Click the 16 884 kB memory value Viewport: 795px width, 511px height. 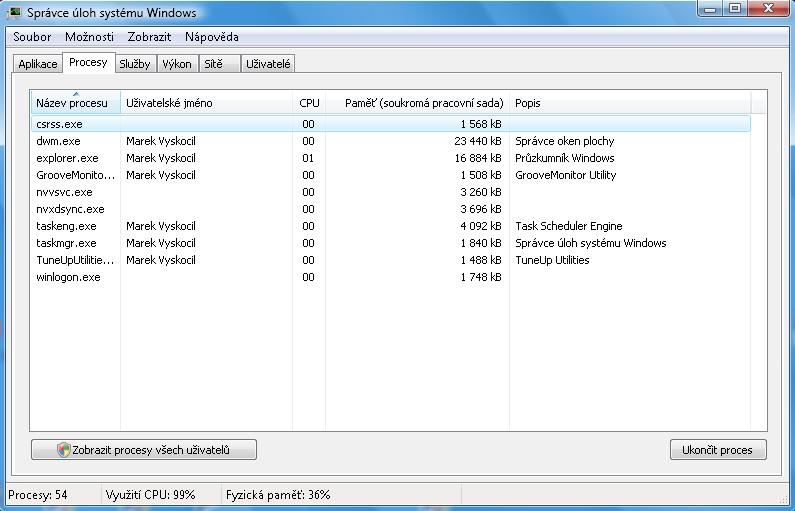click(478, 158)
